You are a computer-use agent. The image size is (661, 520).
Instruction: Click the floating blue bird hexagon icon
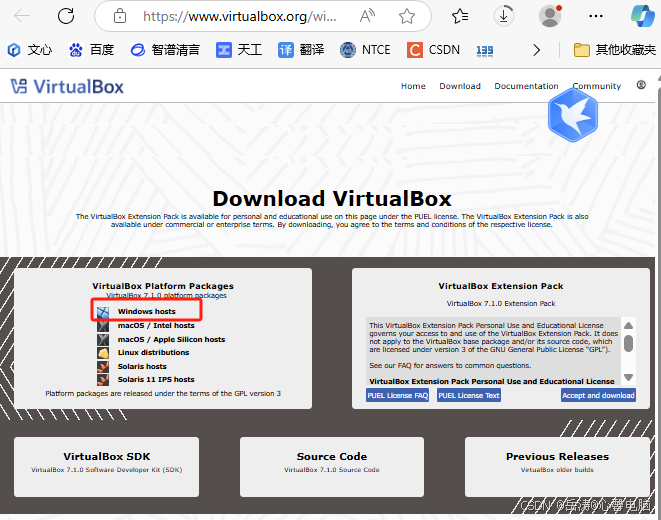573,115
